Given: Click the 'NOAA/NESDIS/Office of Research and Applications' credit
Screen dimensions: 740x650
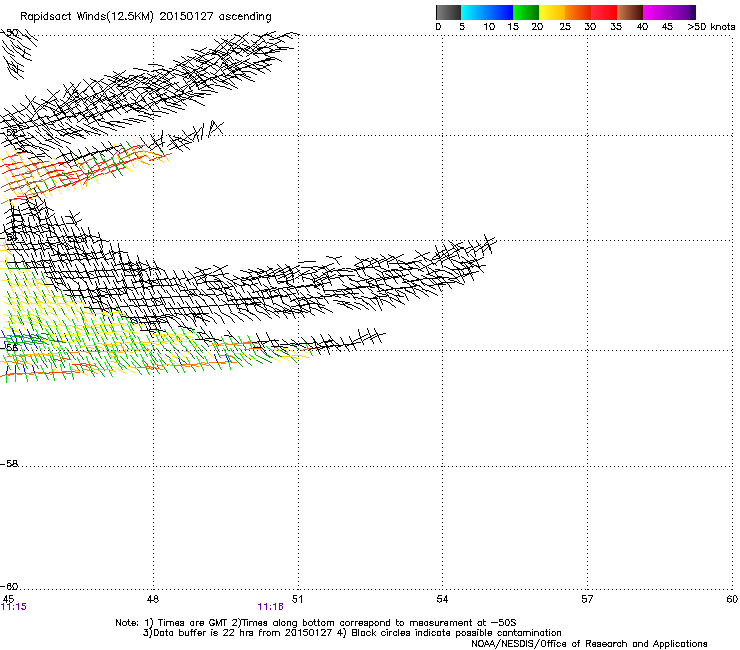Looking at the screenshot, I should click(589, 644).
